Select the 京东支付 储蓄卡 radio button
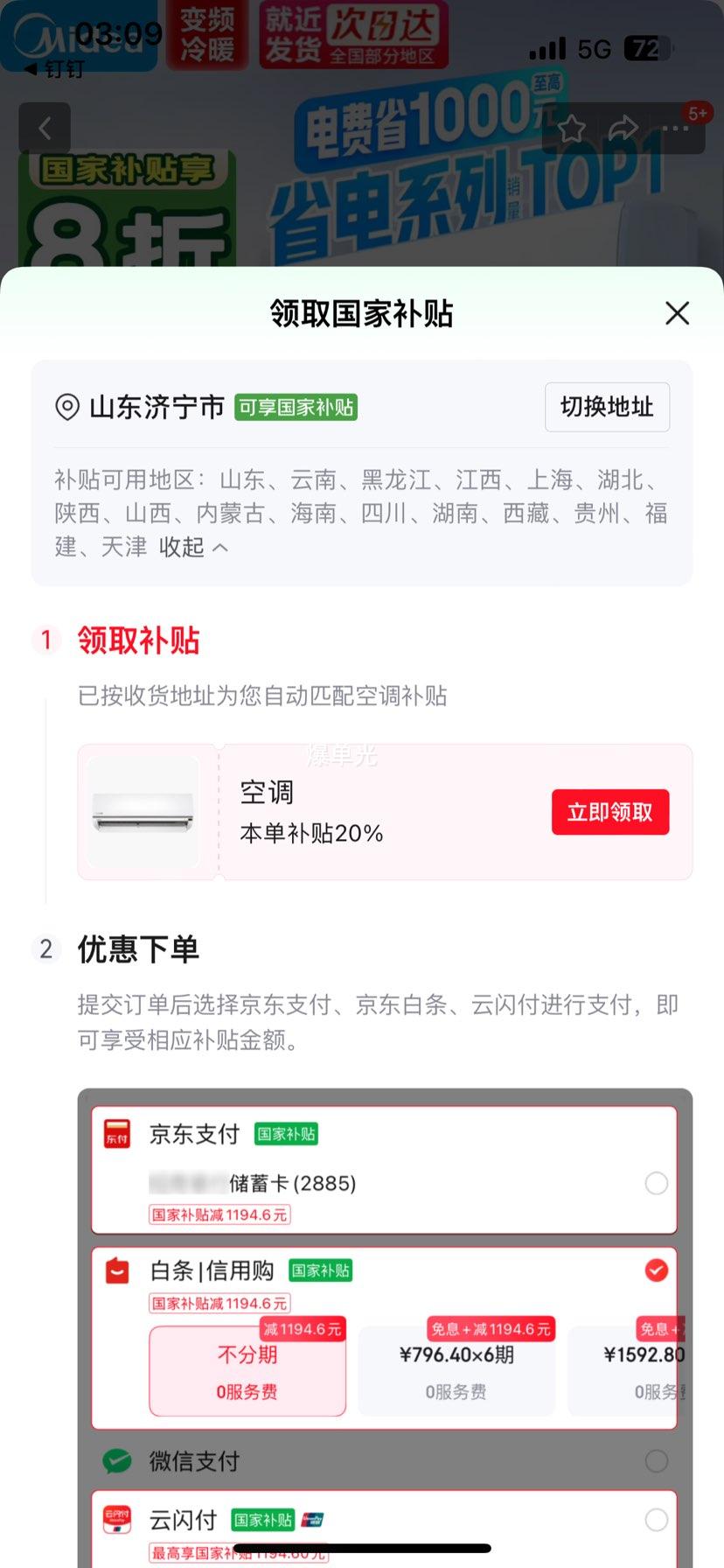This screenshot has width=724, height=1568. tap(656, 1183)
